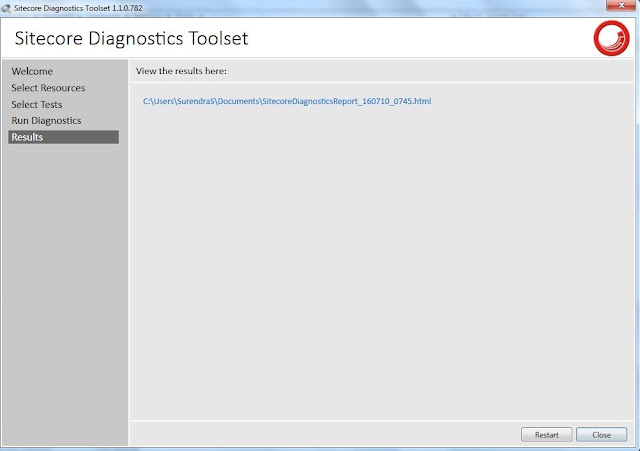This screenshot has height=451, width=640.
Task: Click the title bar version text 1.1.0.782
Action: pyautogui.click(x=127, y=8)
